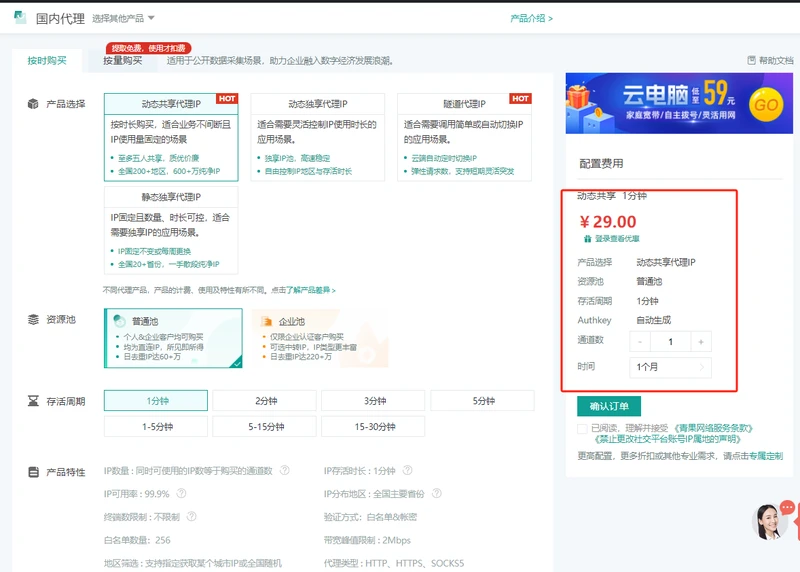Click the 国内代理 page title
The image size is (800, 572).
pyautogui.click(x=60, y=19)
